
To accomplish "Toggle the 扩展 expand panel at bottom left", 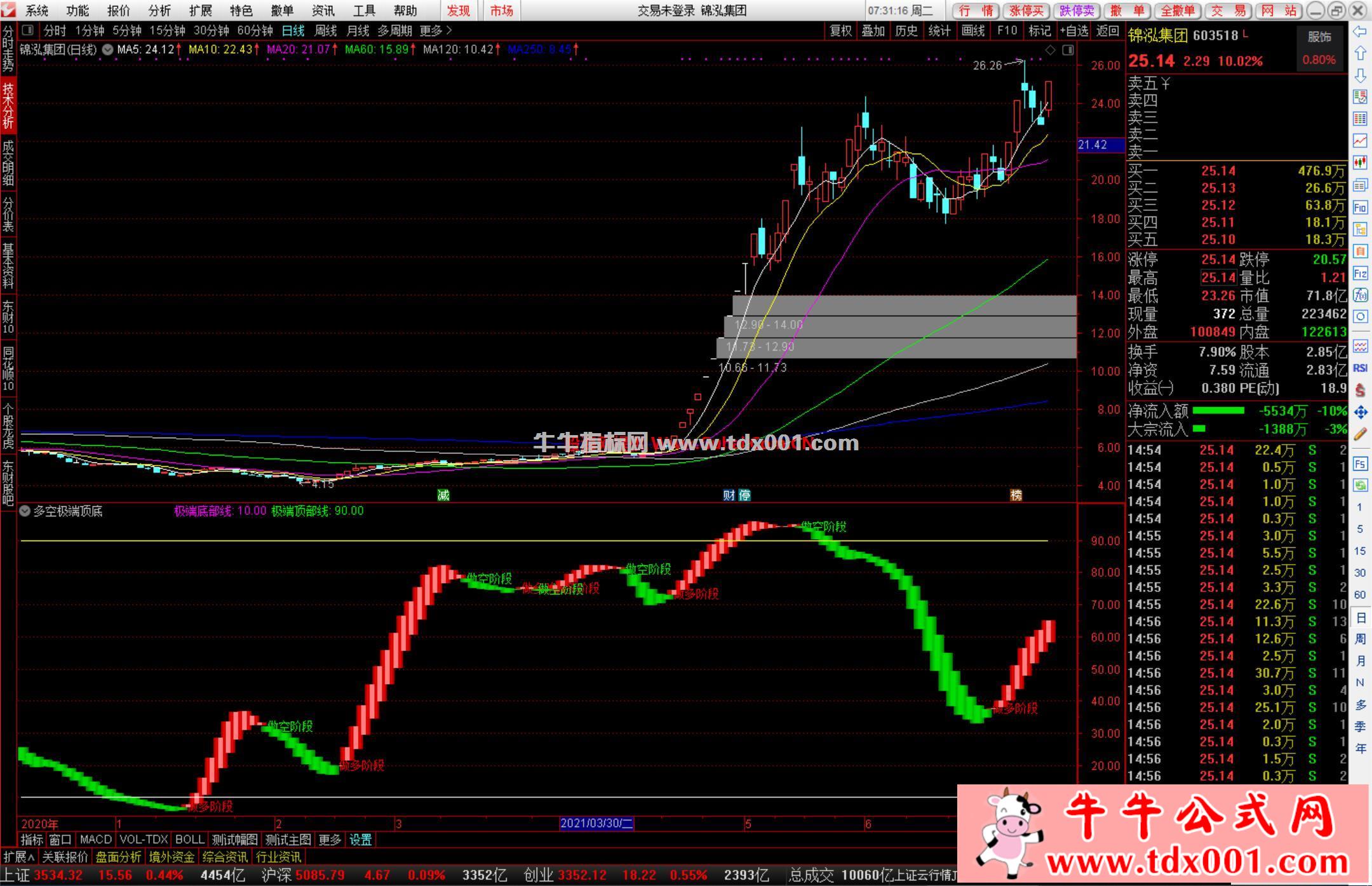I will [x=19, y=857].
